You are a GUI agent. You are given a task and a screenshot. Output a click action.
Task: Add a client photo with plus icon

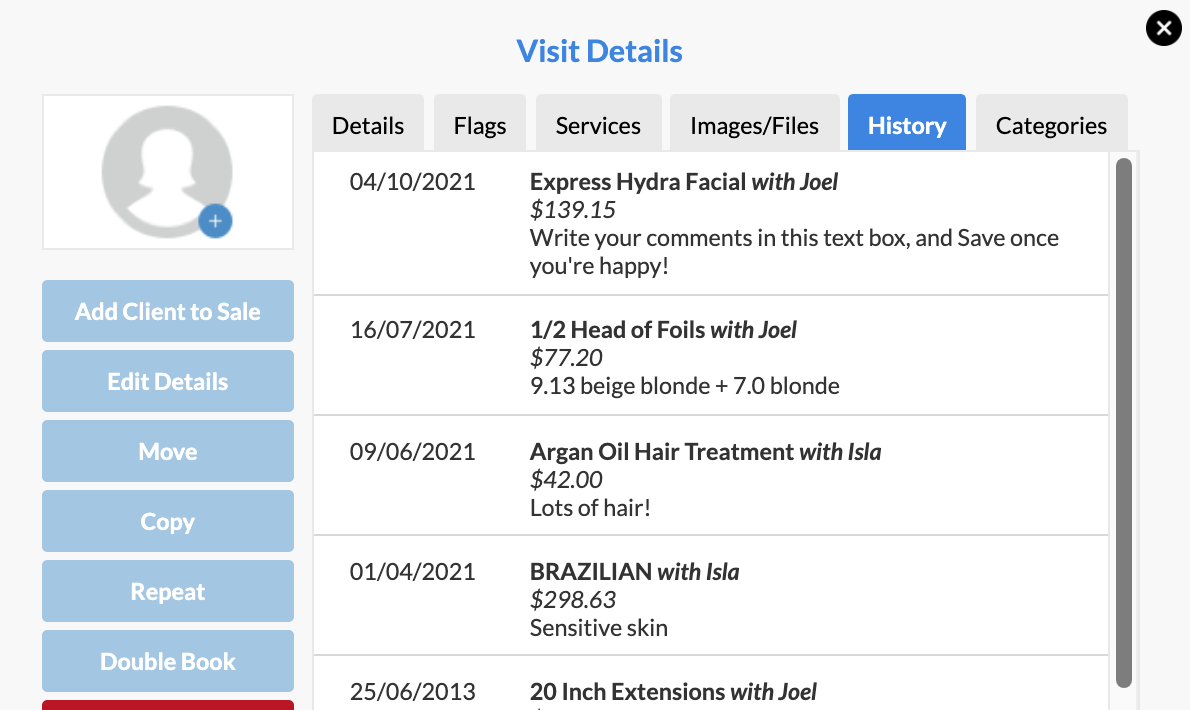coord(216,221)
